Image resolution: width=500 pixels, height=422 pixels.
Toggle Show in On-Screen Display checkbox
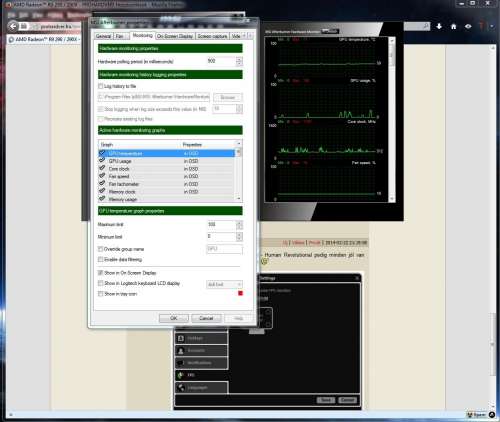[100, 273]
